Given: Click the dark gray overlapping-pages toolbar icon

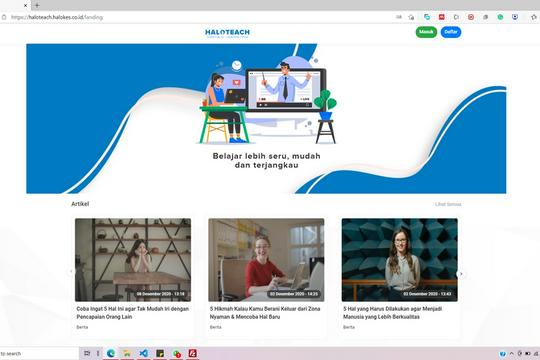Looking at the screenshot, I should coord(486,17).
